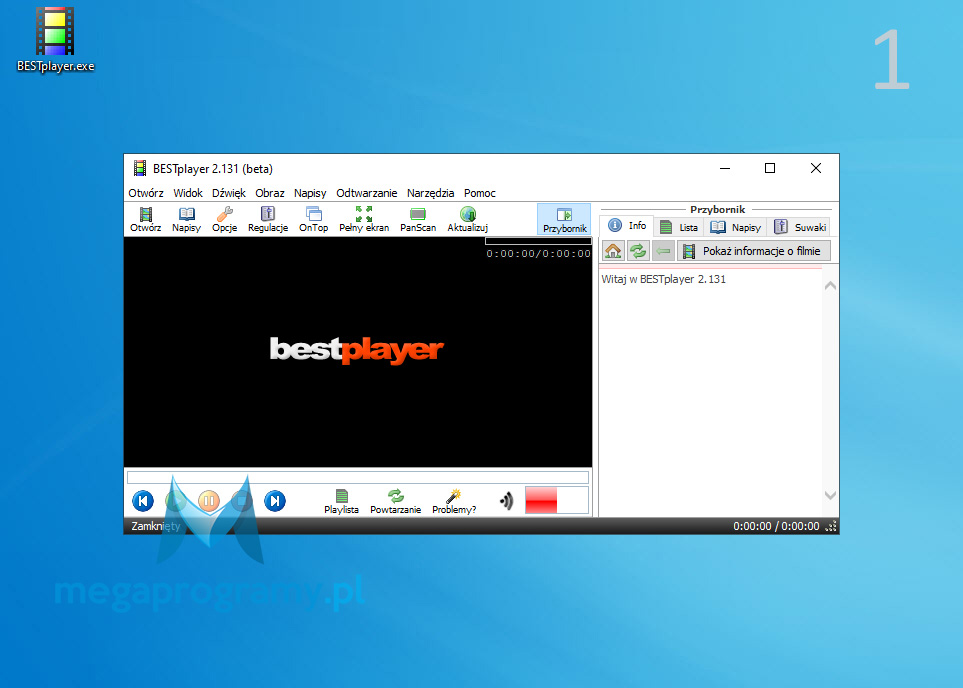Viewport: 963px width, 688px height.
Task: Open the Narzędzia menu
Action: tap(431, 193)
